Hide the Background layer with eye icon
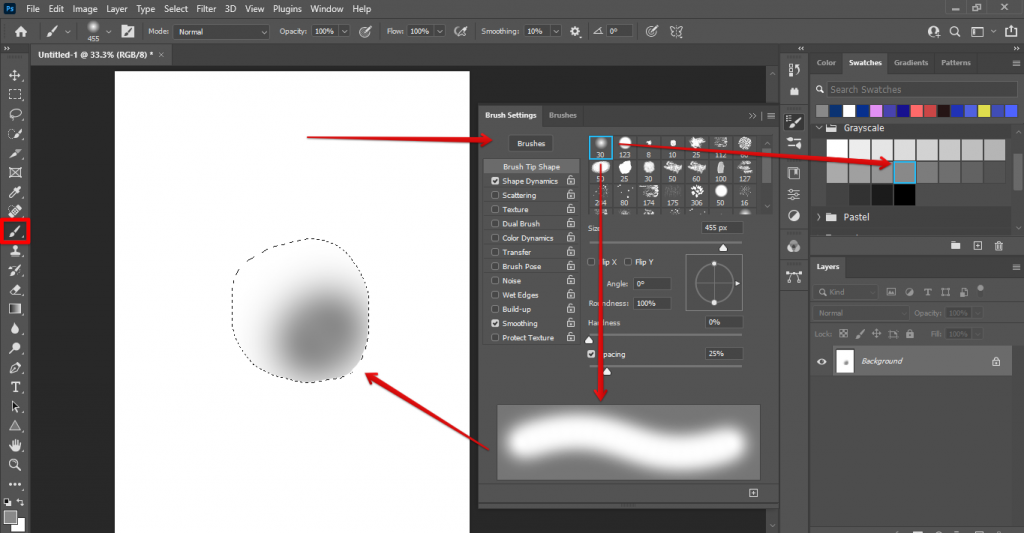Image resolution: width=1024 pixels, height=533 pixels. tap(822, 361)
